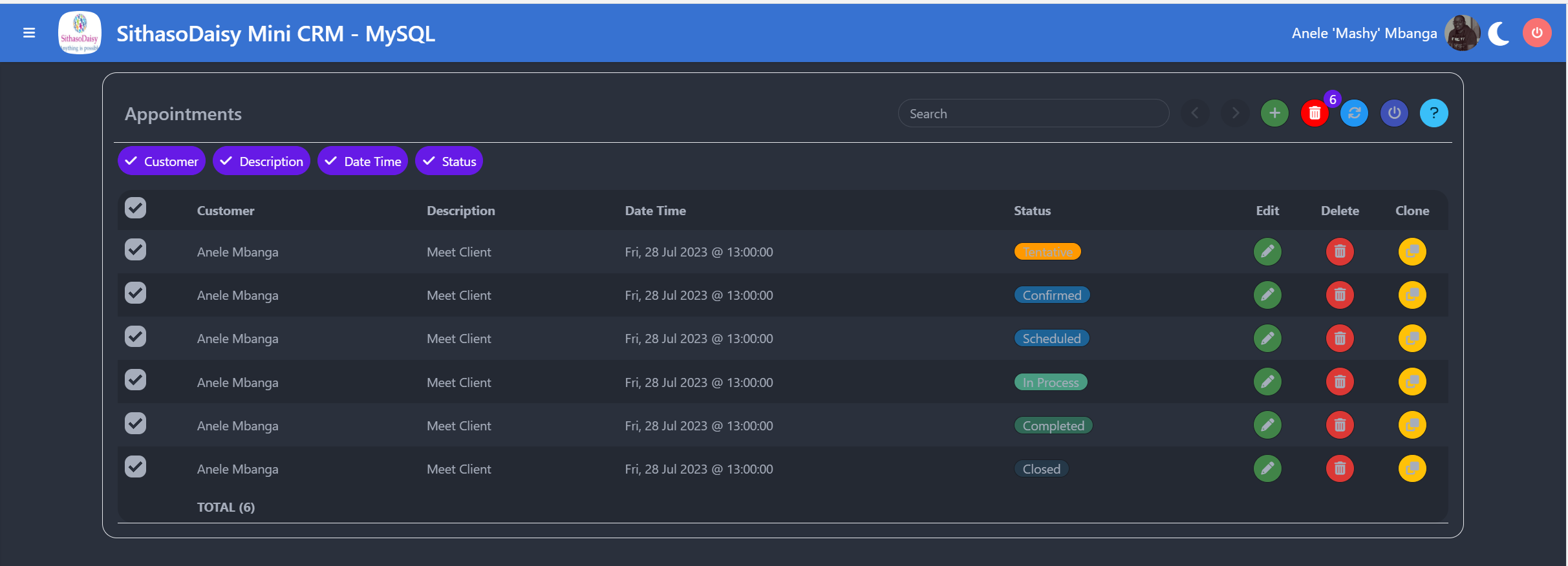1568x566 pixels.
Task: Toggle dark mode with the moon icon
Action: click(1499, 34)
